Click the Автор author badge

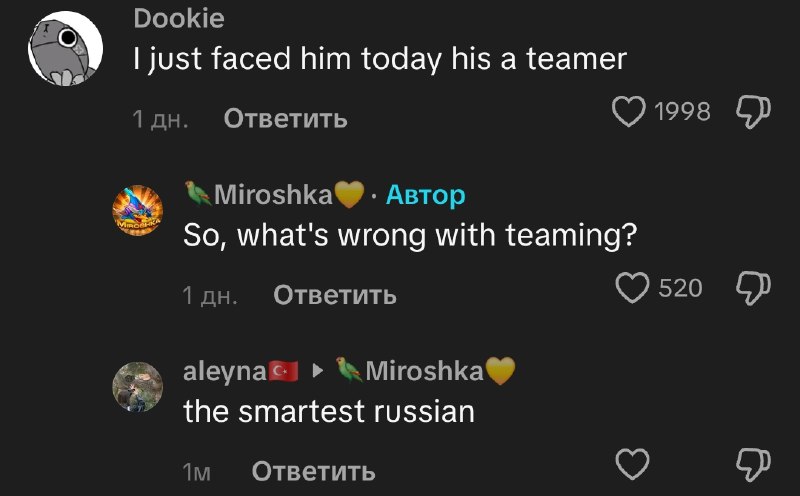(x=425, y=194)
